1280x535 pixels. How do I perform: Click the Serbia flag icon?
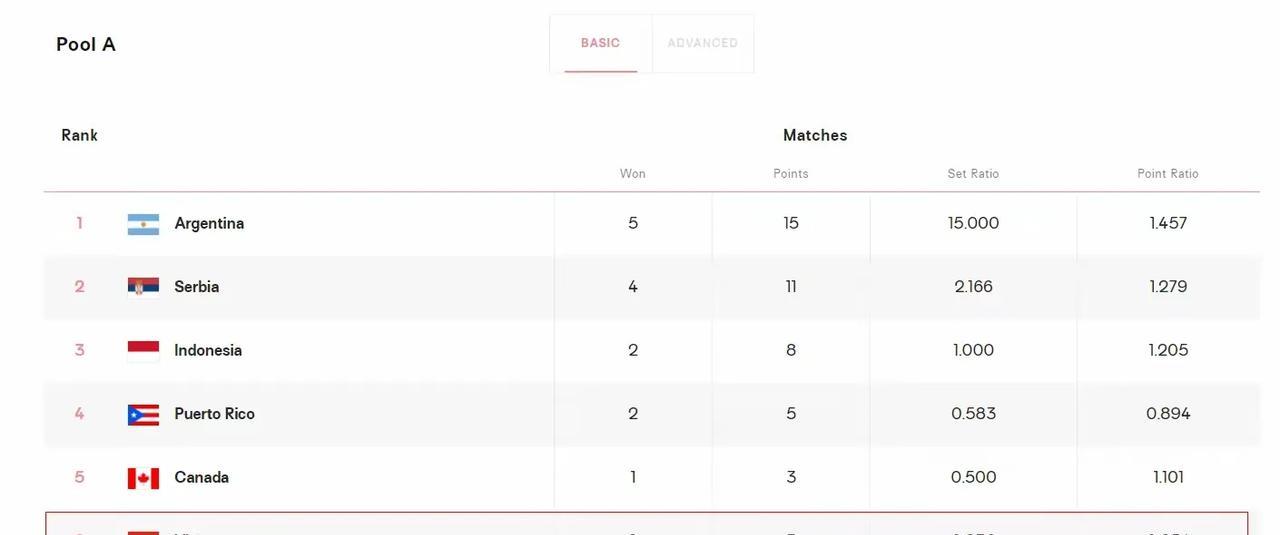pyautogui.click(x=143, y=287)
